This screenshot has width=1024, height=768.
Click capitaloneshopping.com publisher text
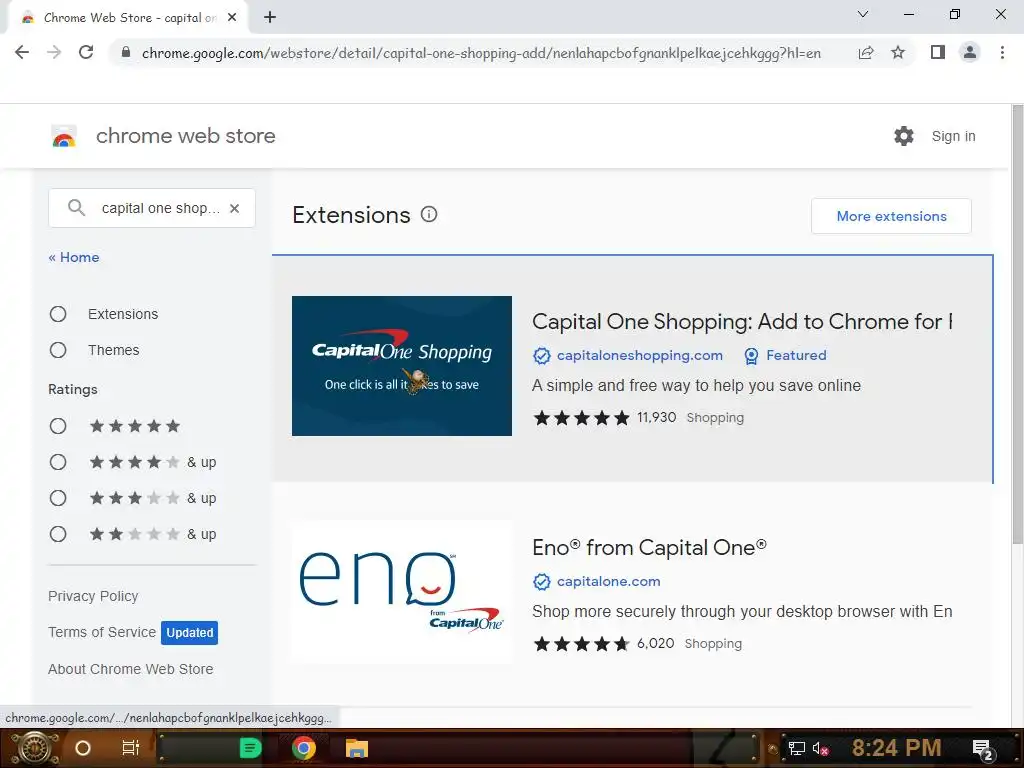pos(640,355)
